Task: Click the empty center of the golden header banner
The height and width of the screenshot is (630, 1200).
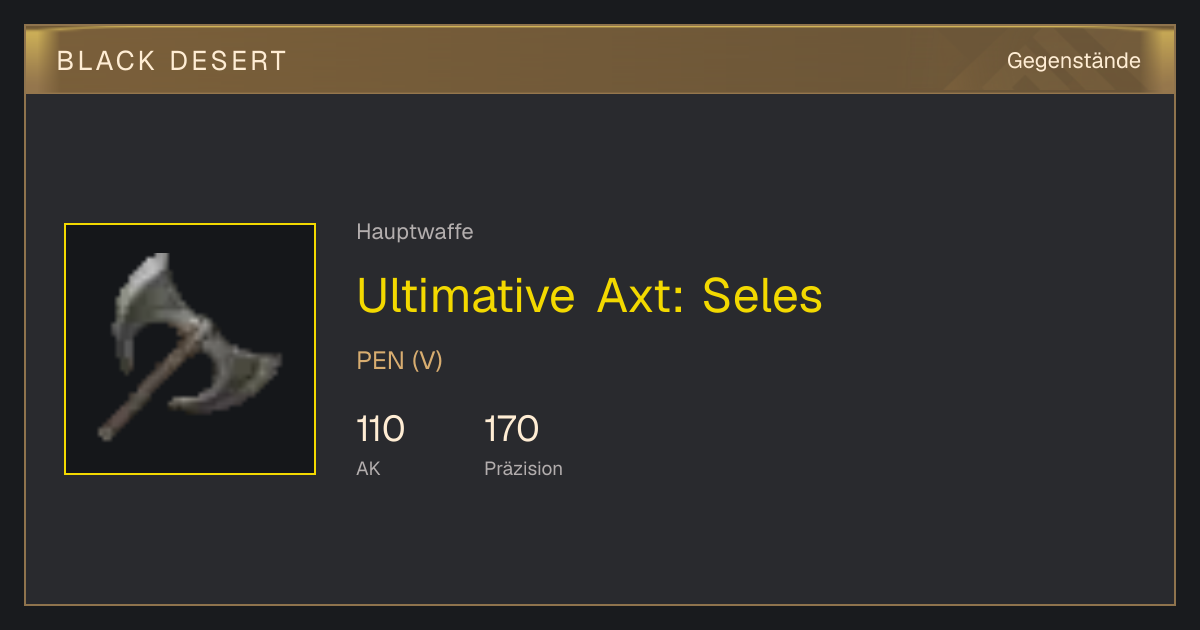Action: click(640, 61)
